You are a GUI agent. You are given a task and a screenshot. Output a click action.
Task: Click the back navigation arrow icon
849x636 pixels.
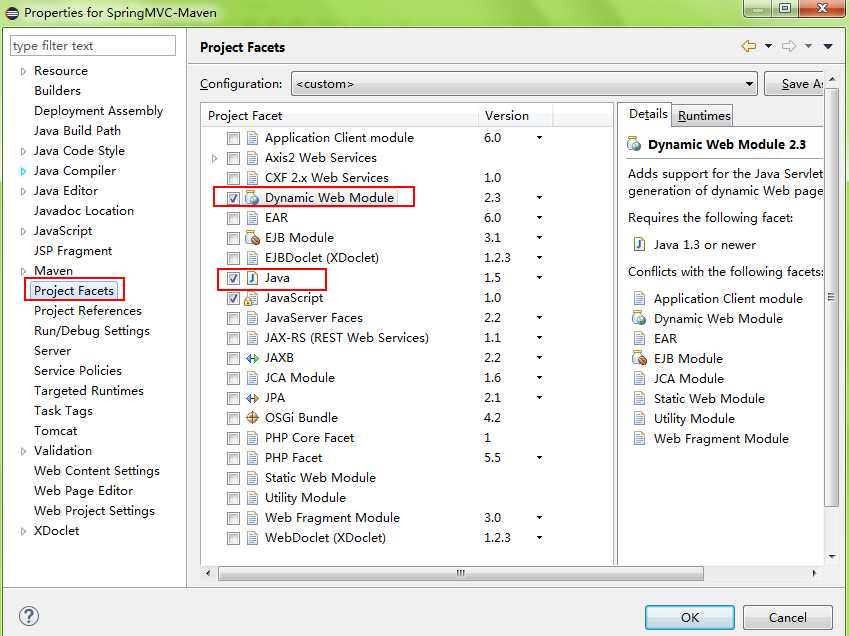[x=749, y=46]
